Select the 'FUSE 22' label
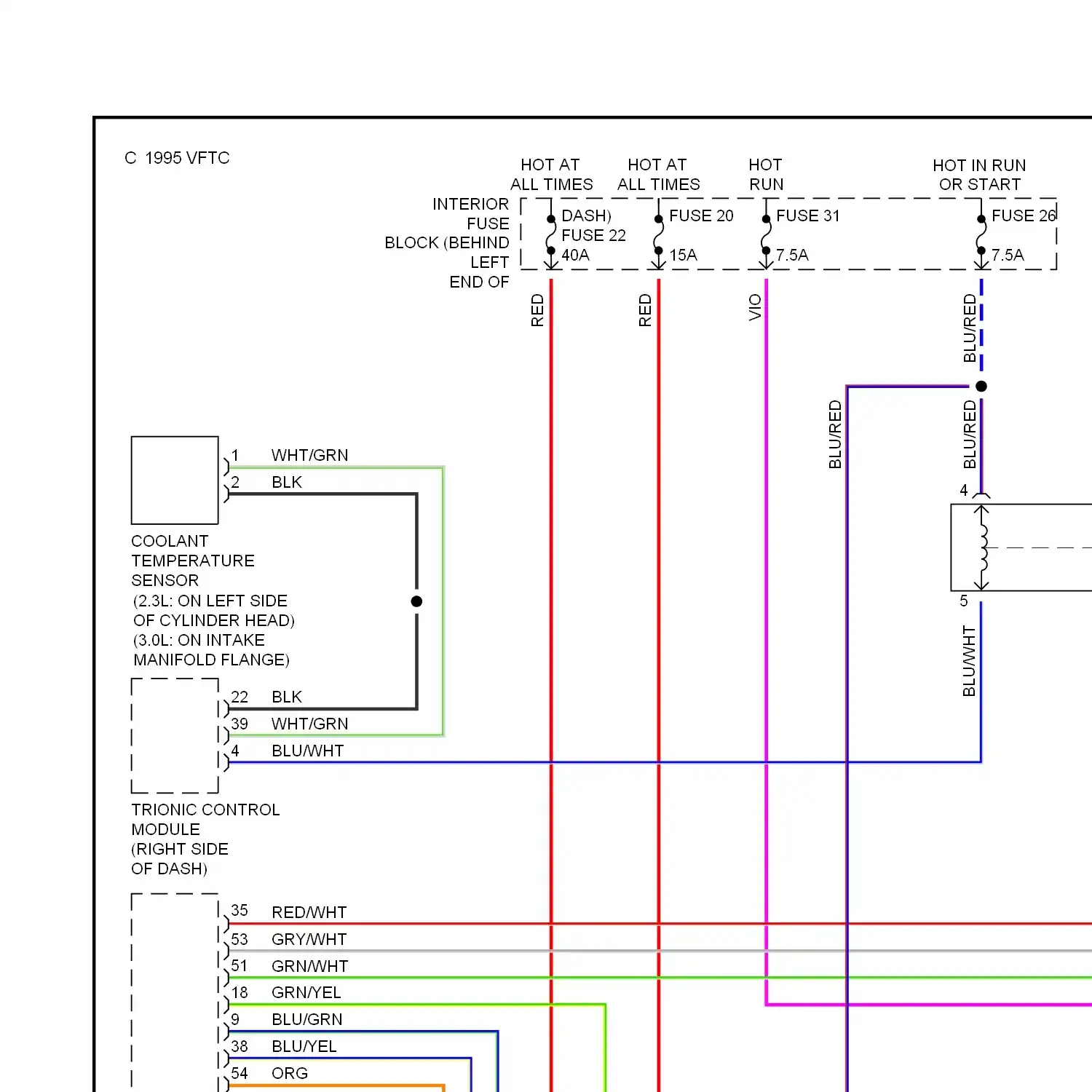Screen dimensions: 1092x1092 pyautogui.click(x=593, y=235)
